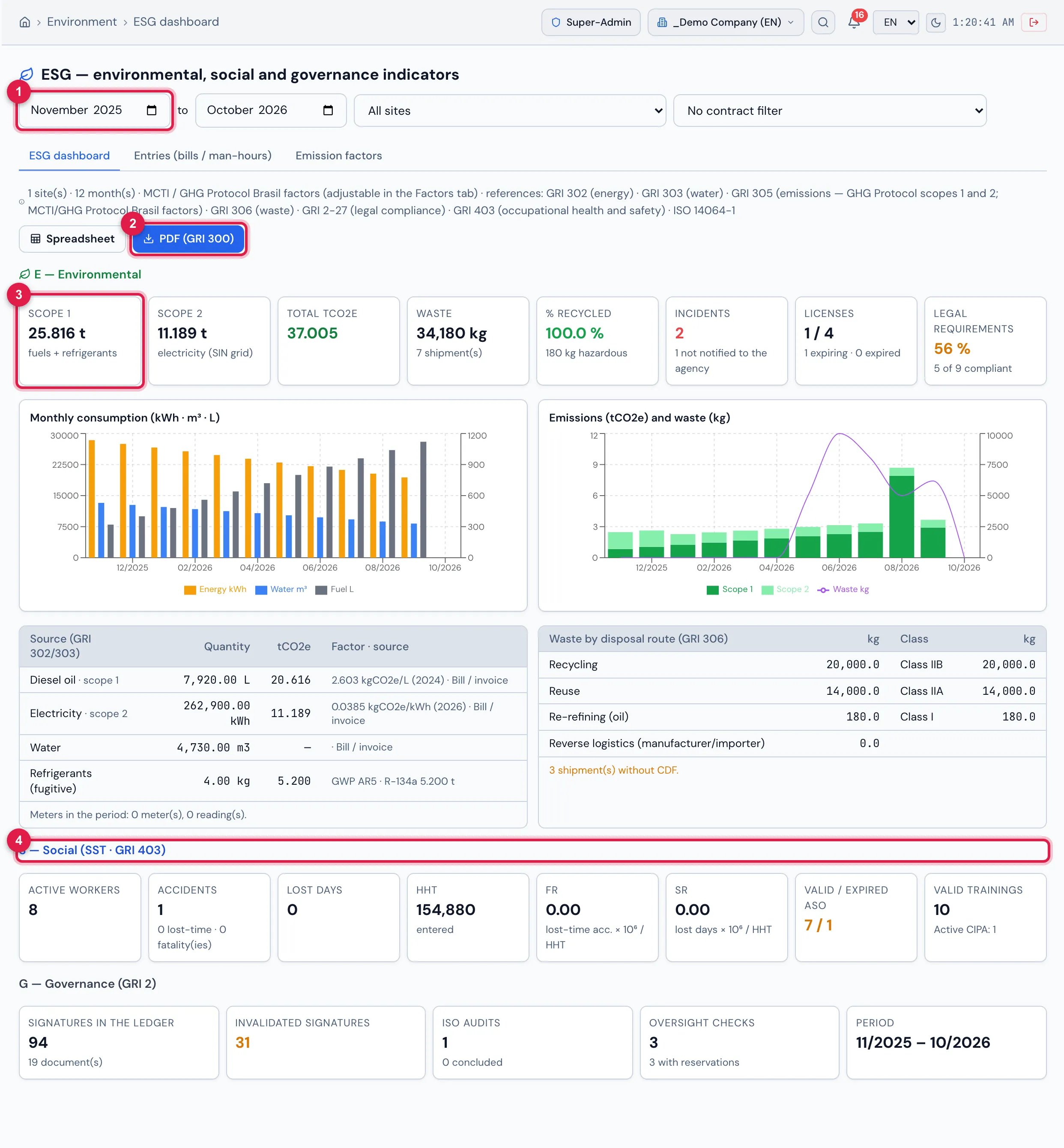Screen dimensions: 1064x1148
Task: Select the Scope 1 card
Action: [80, 341]
